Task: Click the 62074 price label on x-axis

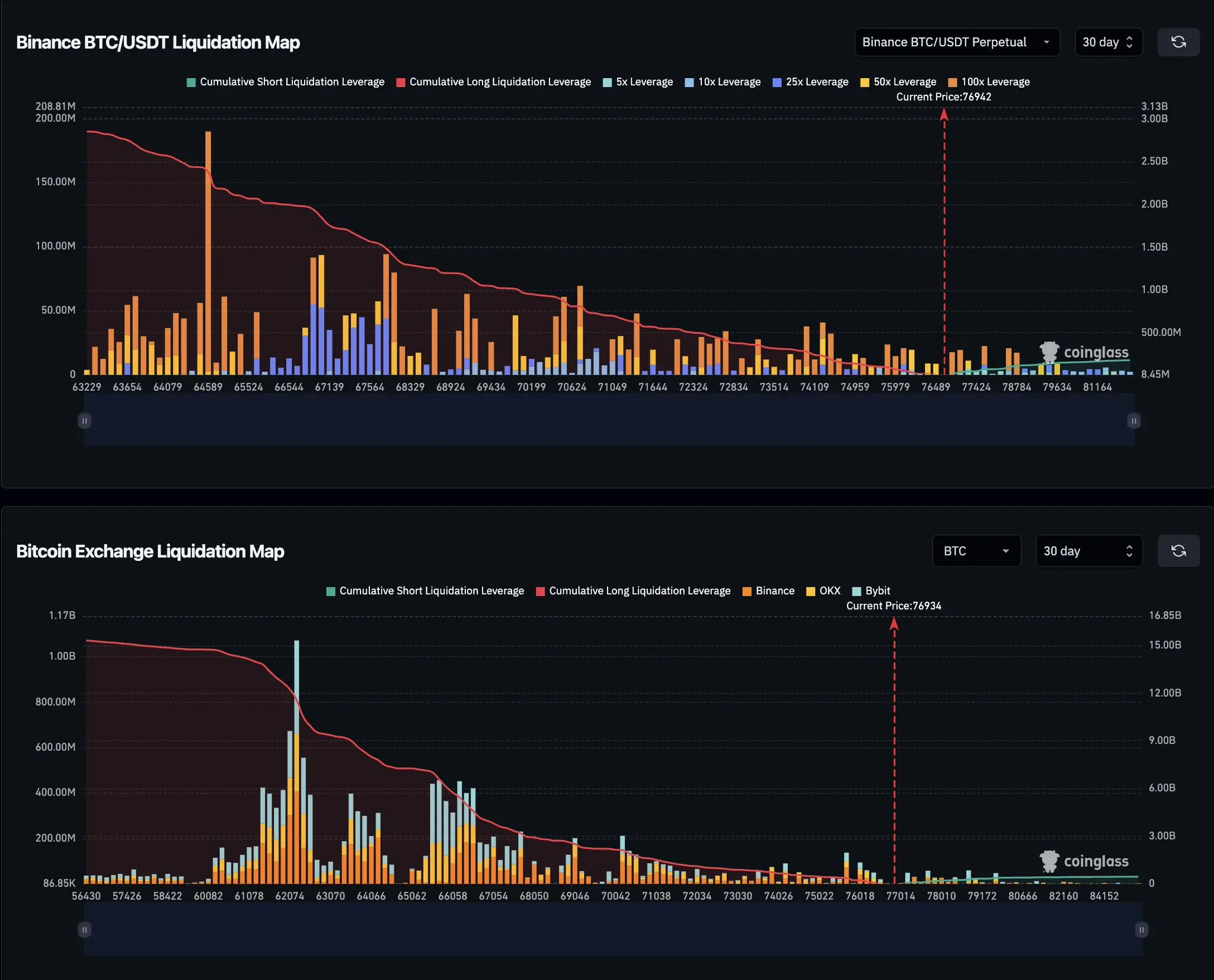Action: pos(290,896)
